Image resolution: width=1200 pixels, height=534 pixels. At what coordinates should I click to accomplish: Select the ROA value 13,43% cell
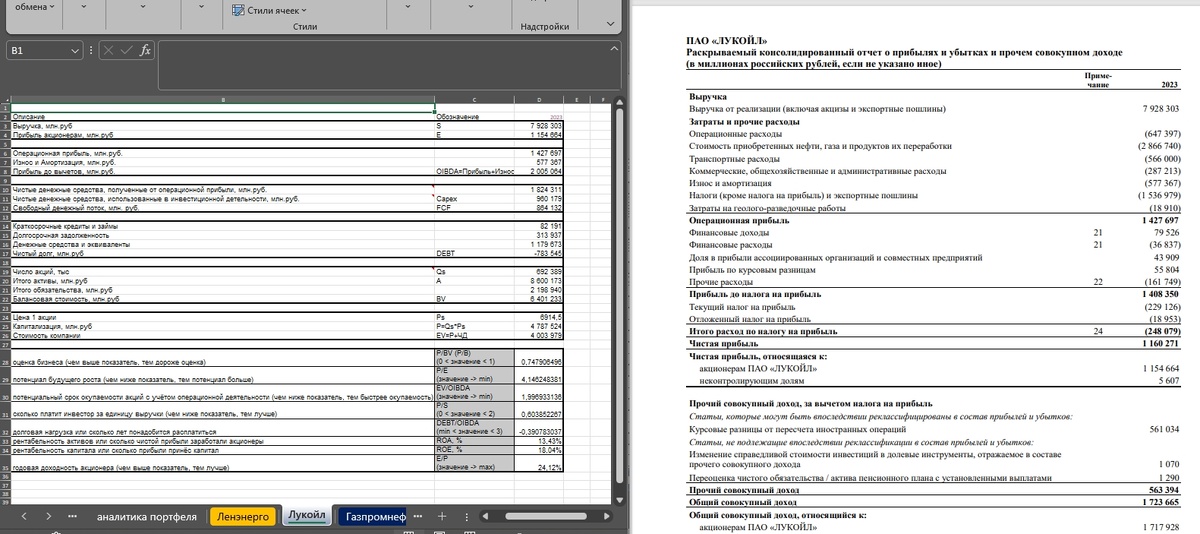coord(541,441)
